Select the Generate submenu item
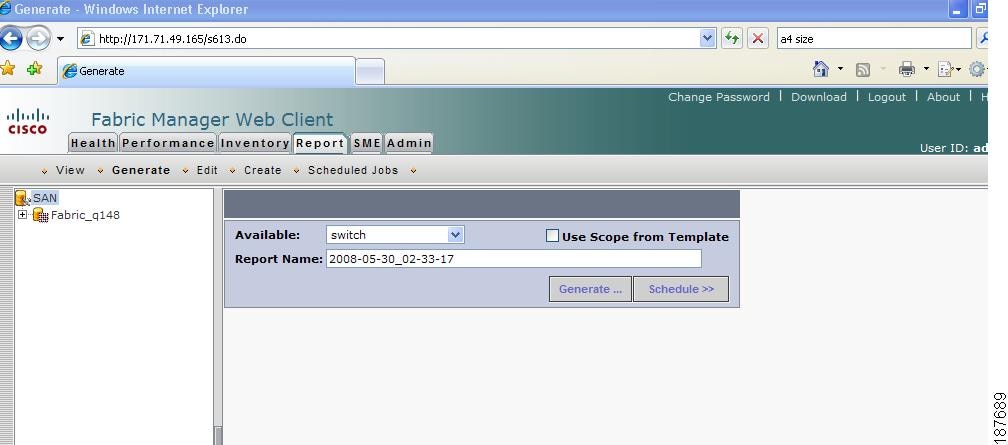 click(141, 170)
